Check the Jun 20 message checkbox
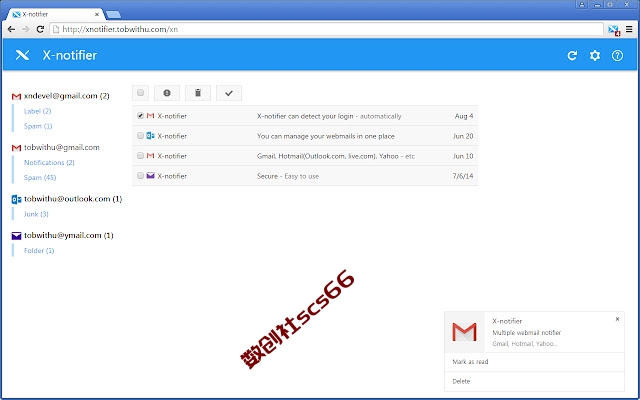This screenshot has width=640, height=400. coord(140,136)
